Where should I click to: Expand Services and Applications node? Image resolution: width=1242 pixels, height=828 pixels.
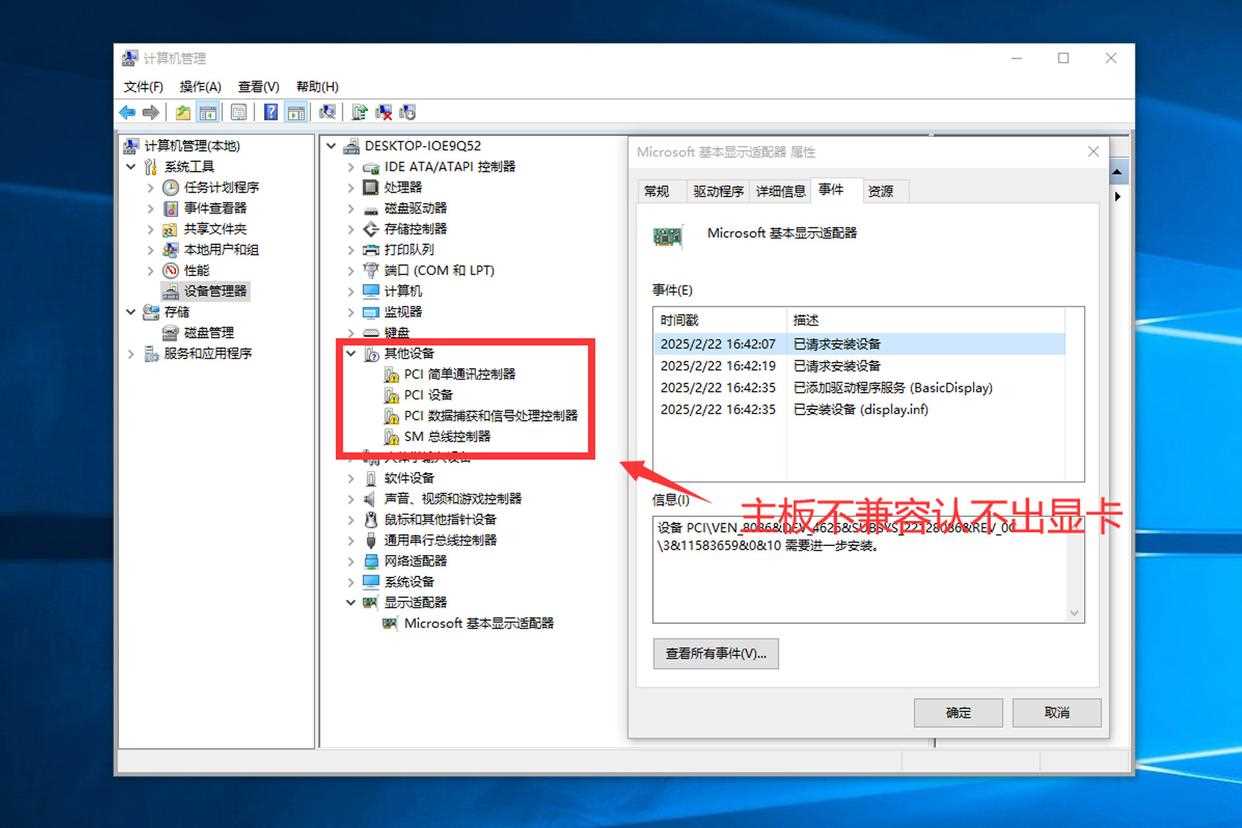pyautogui.click(x=131, y=353)
